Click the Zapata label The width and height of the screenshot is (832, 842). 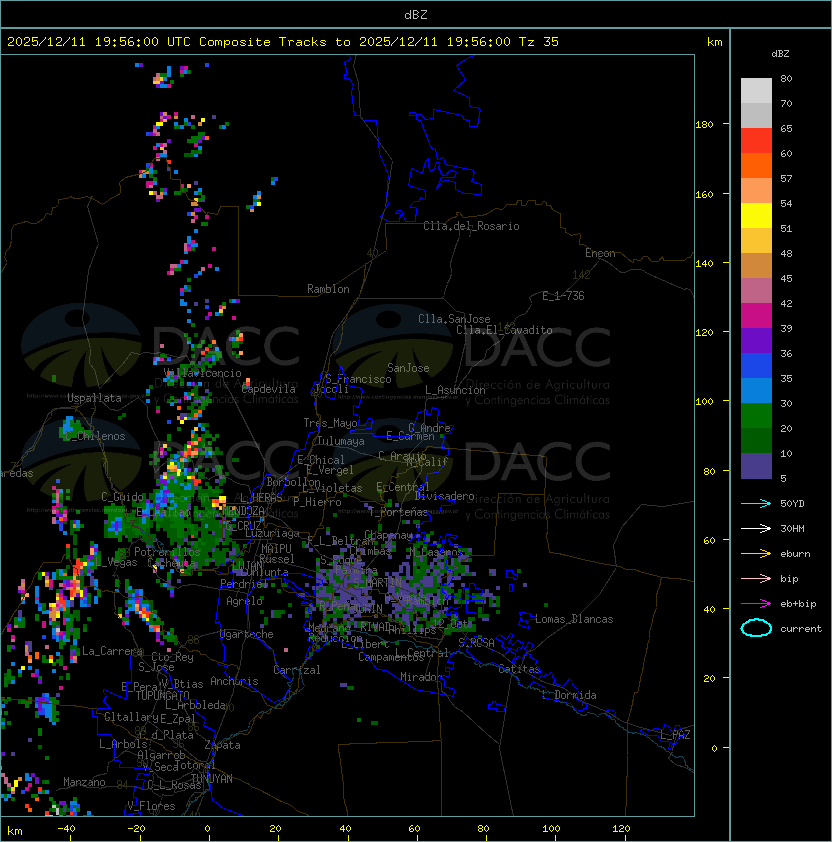coord(222,745)
